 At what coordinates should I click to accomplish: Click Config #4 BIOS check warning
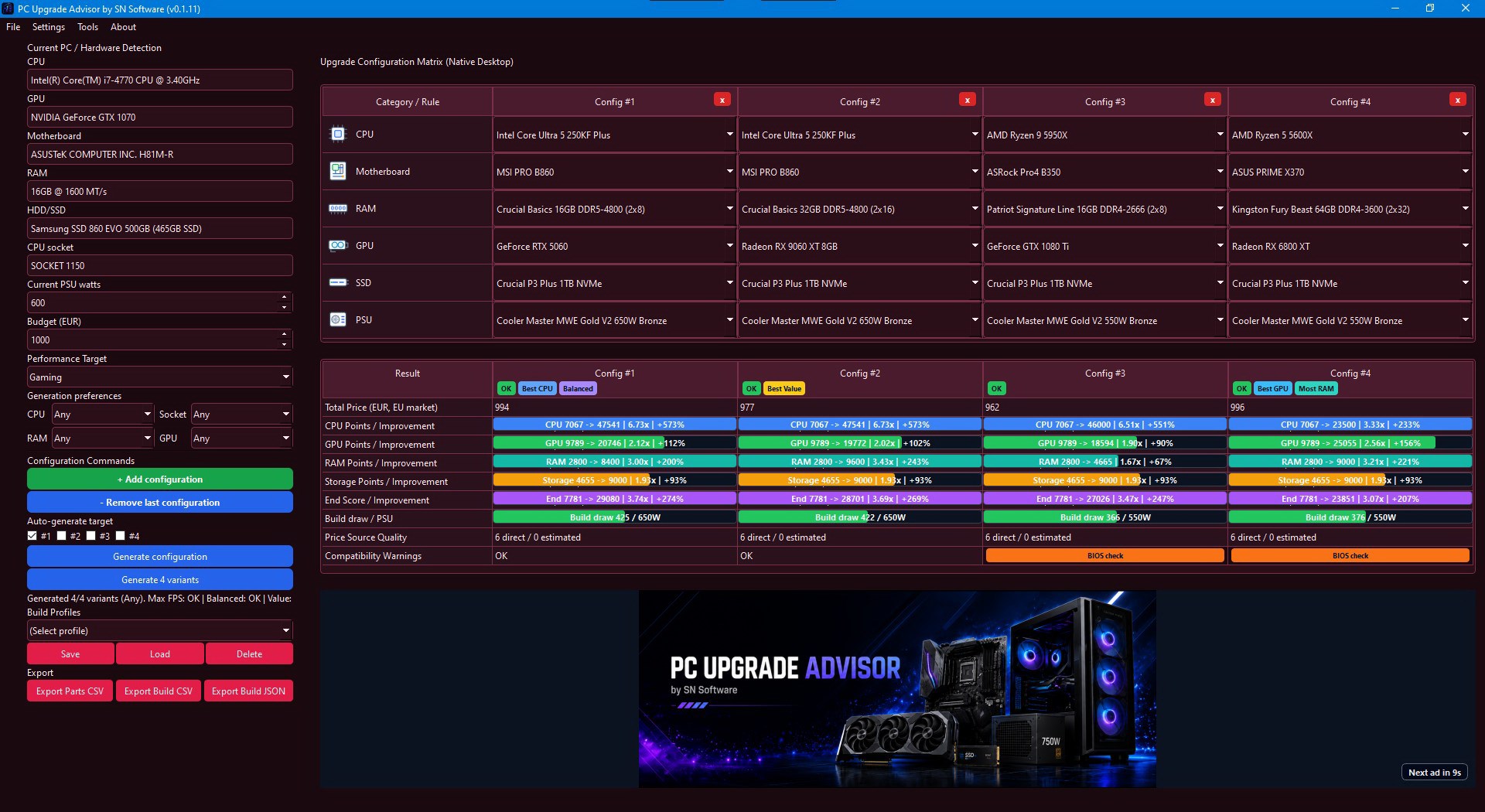(1350, 555)
